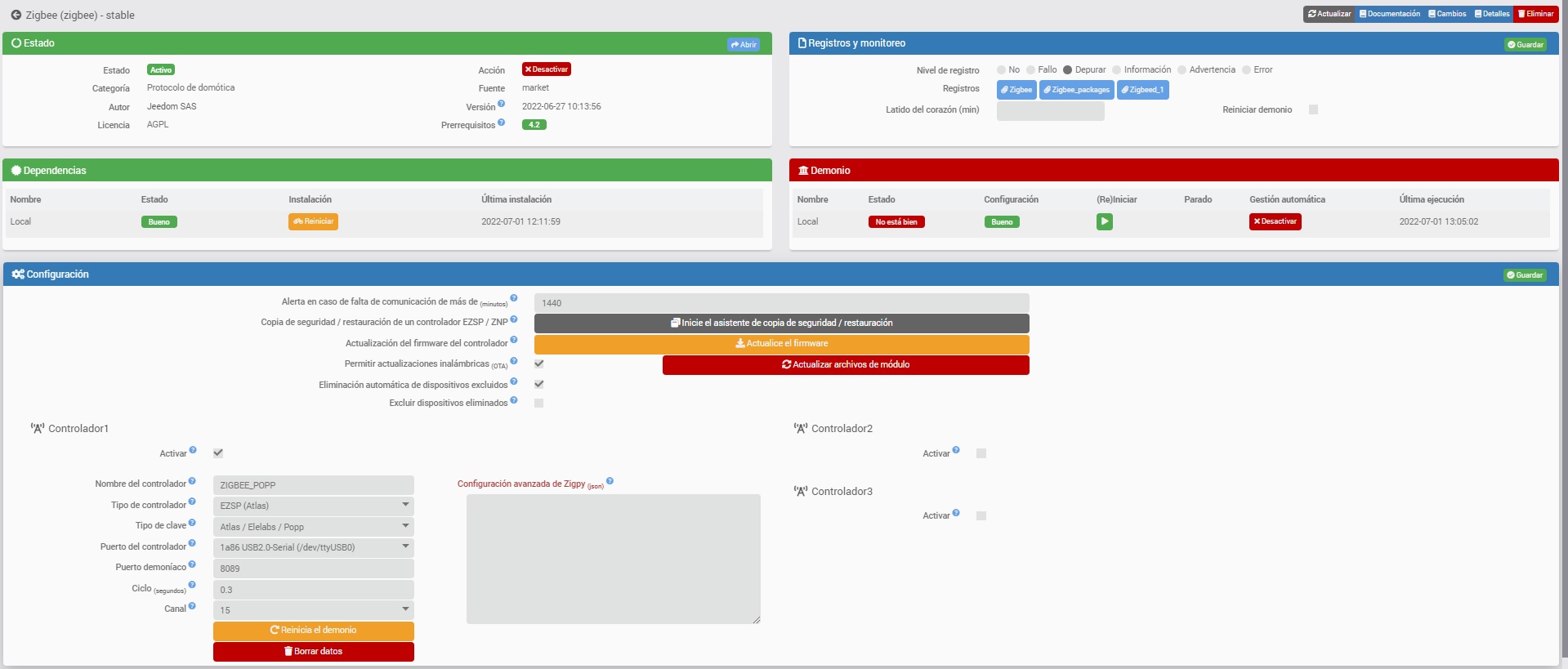Open the Puerto del controlador dropdown
The width and height of the screenshot is (1568, 669).
pyautogui.click(x=314, y=547)
